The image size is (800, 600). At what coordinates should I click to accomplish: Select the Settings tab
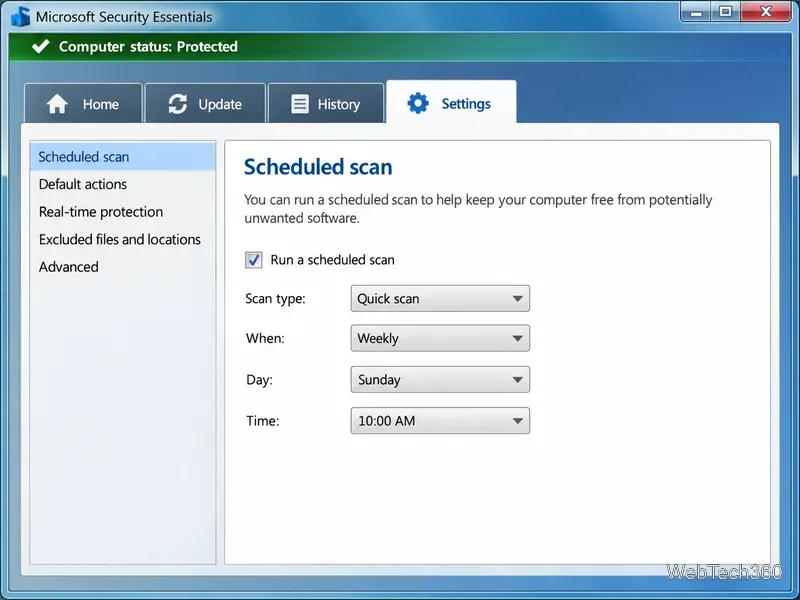[451, 103]
